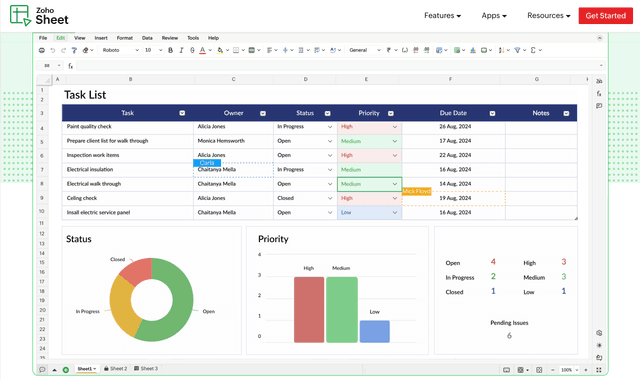Open the Help menu
This screenshot has width=640, height=380.
pos(213,38)
